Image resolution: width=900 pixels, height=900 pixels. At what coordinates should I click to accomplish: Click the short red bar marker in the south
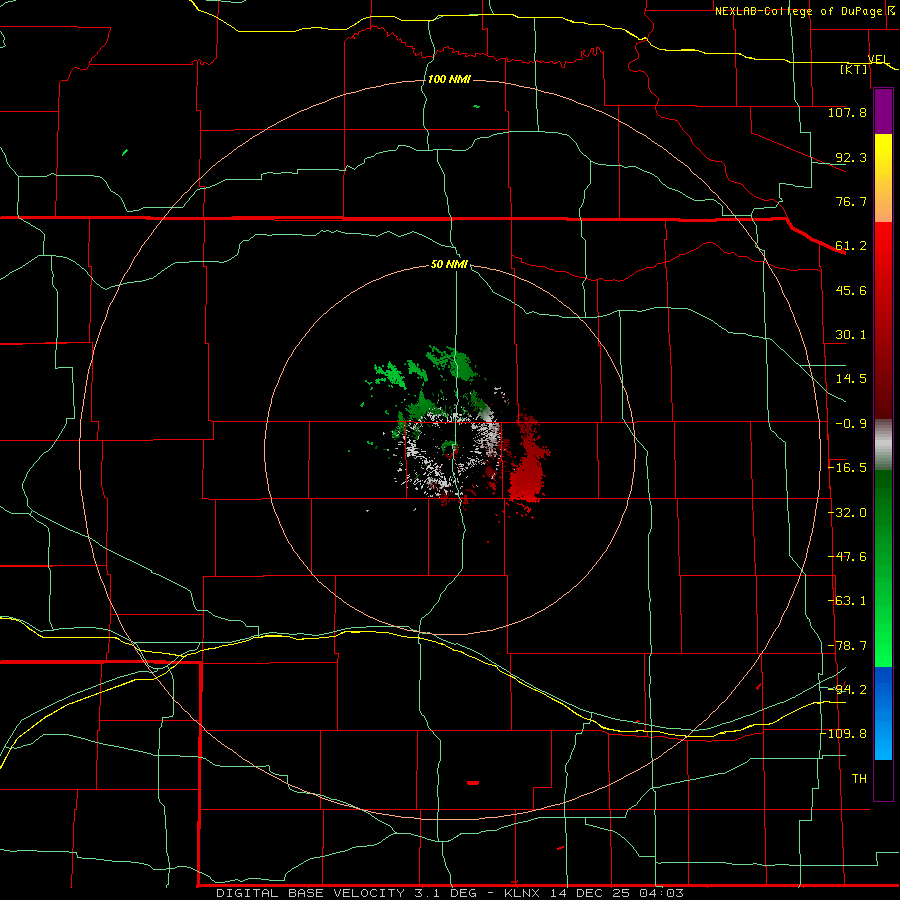click(473, 782)
